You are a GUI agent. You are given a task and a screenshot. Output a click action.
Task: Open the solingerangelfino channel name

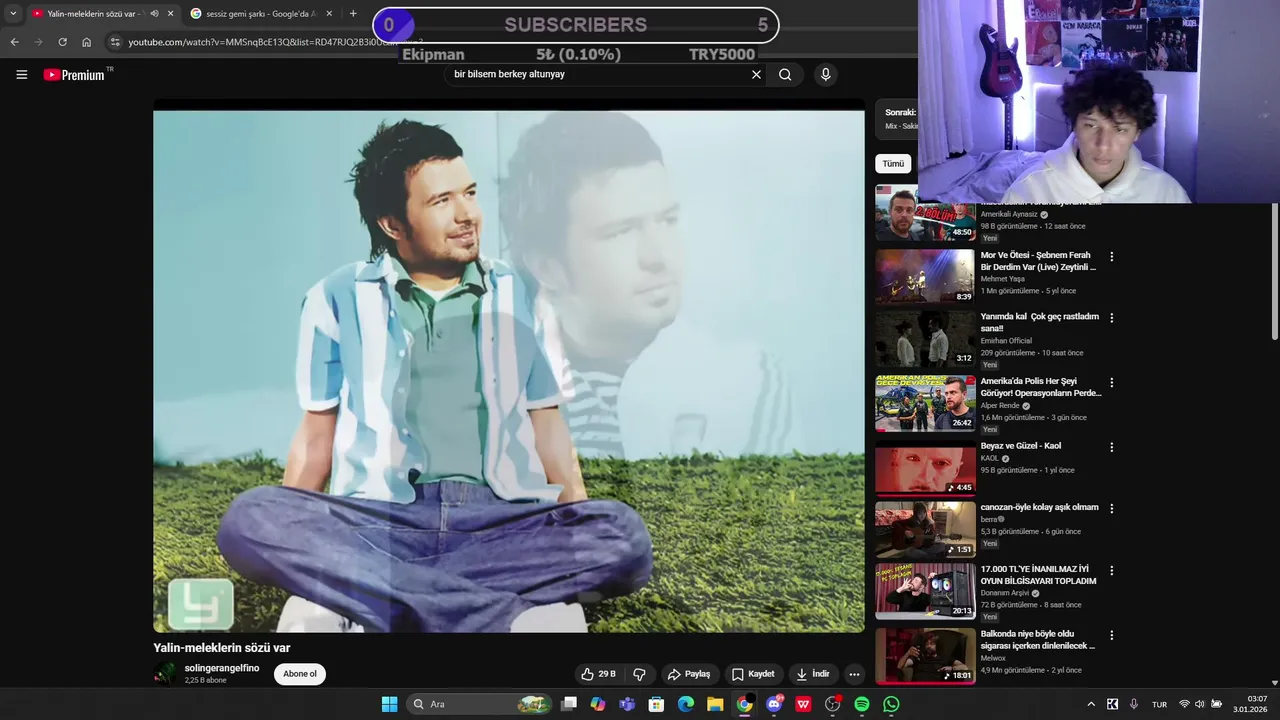222,668
